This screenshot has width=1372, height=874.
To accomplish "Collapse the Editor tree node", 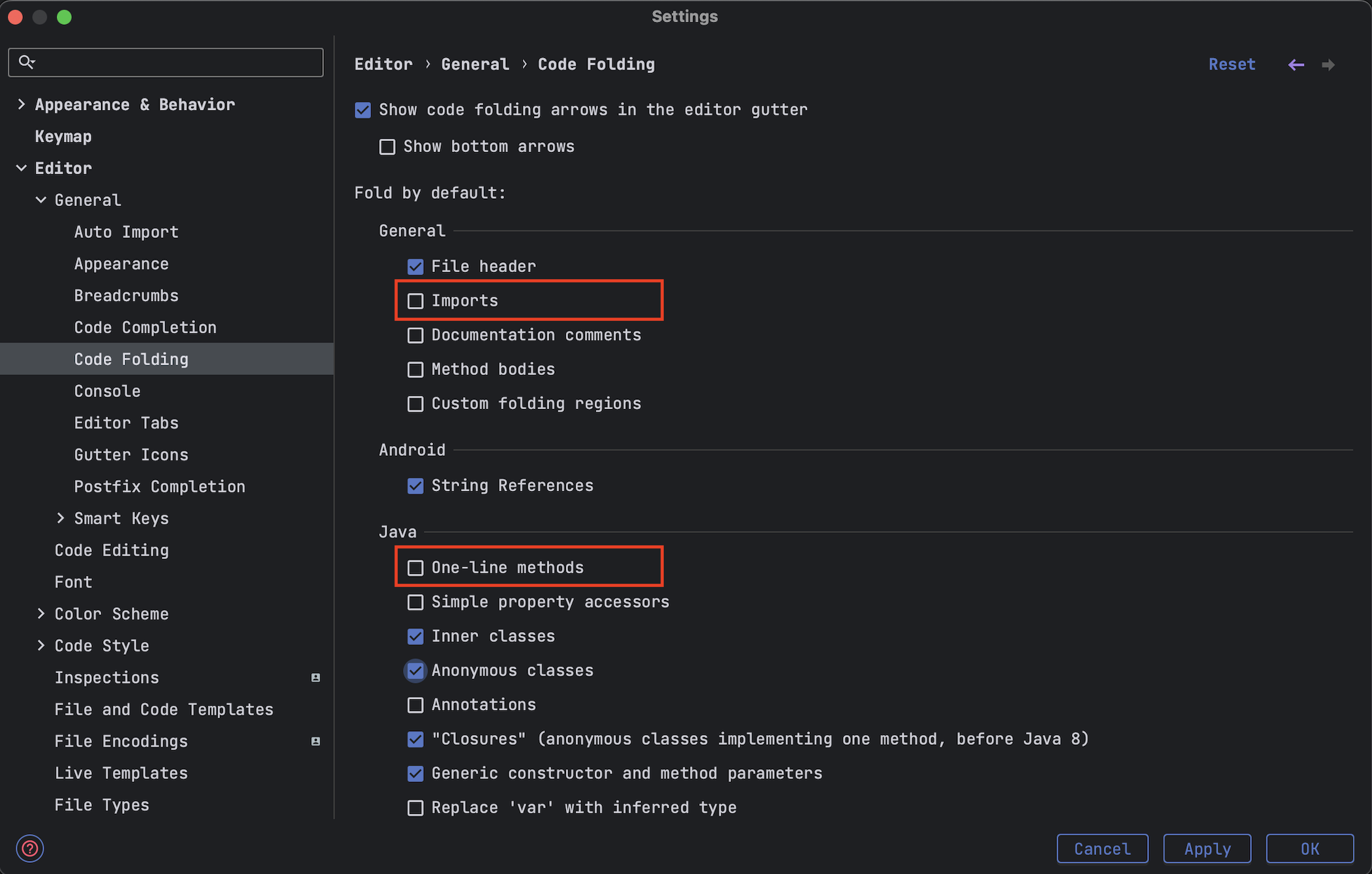I will tap(22, 168).
